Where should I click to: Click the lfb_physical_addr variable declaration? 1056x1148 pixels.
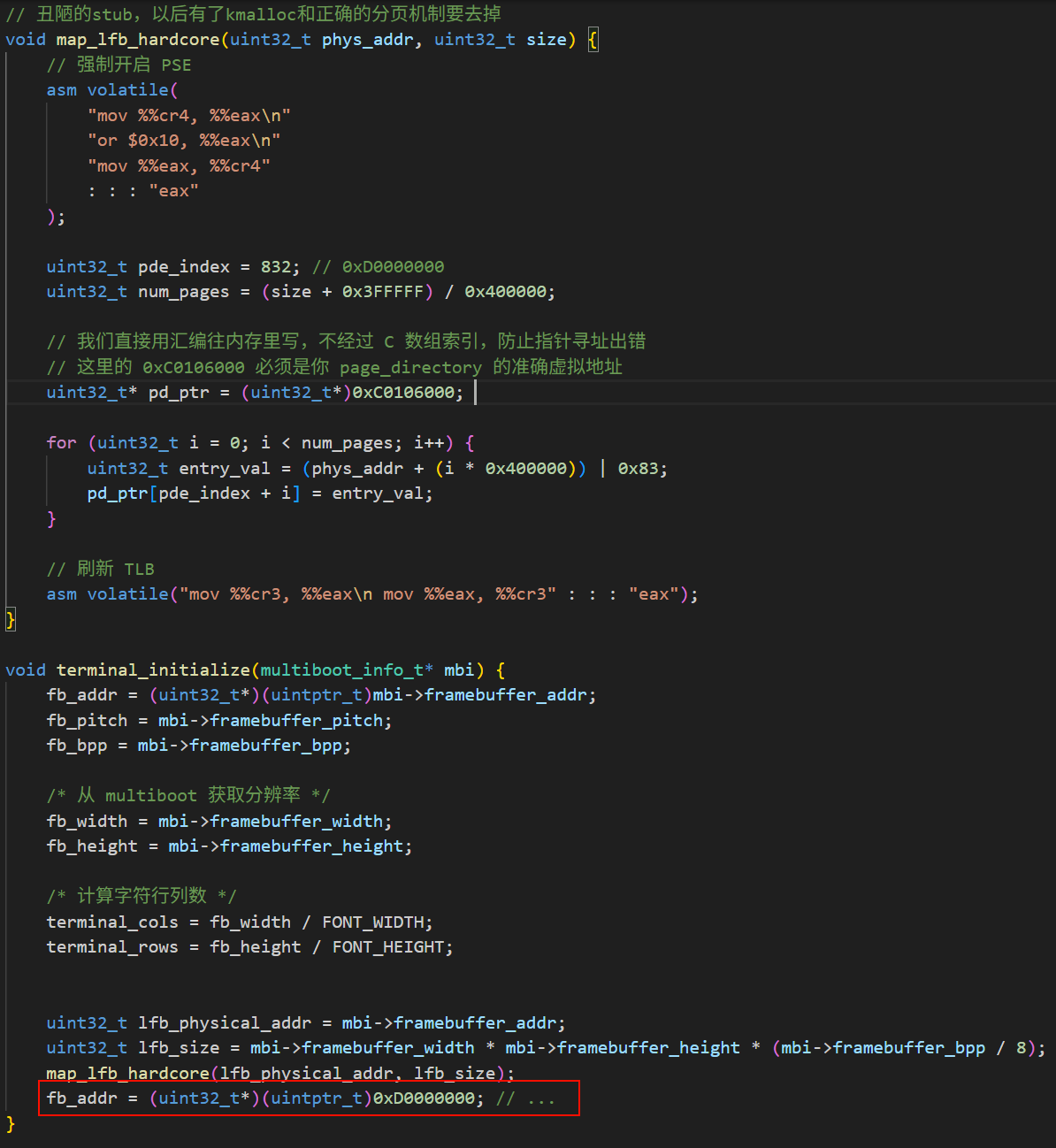click(225, 1023)
